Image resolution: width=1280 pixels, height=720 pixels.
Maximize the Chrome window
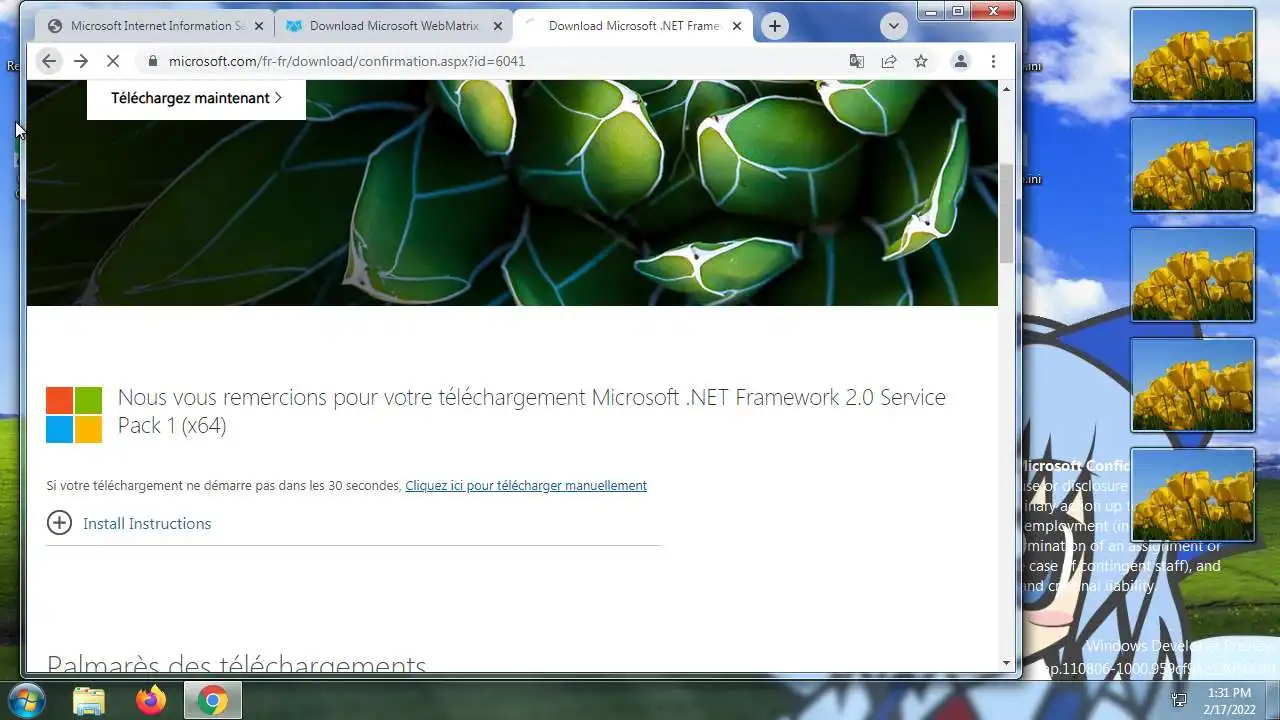[957, 11]
